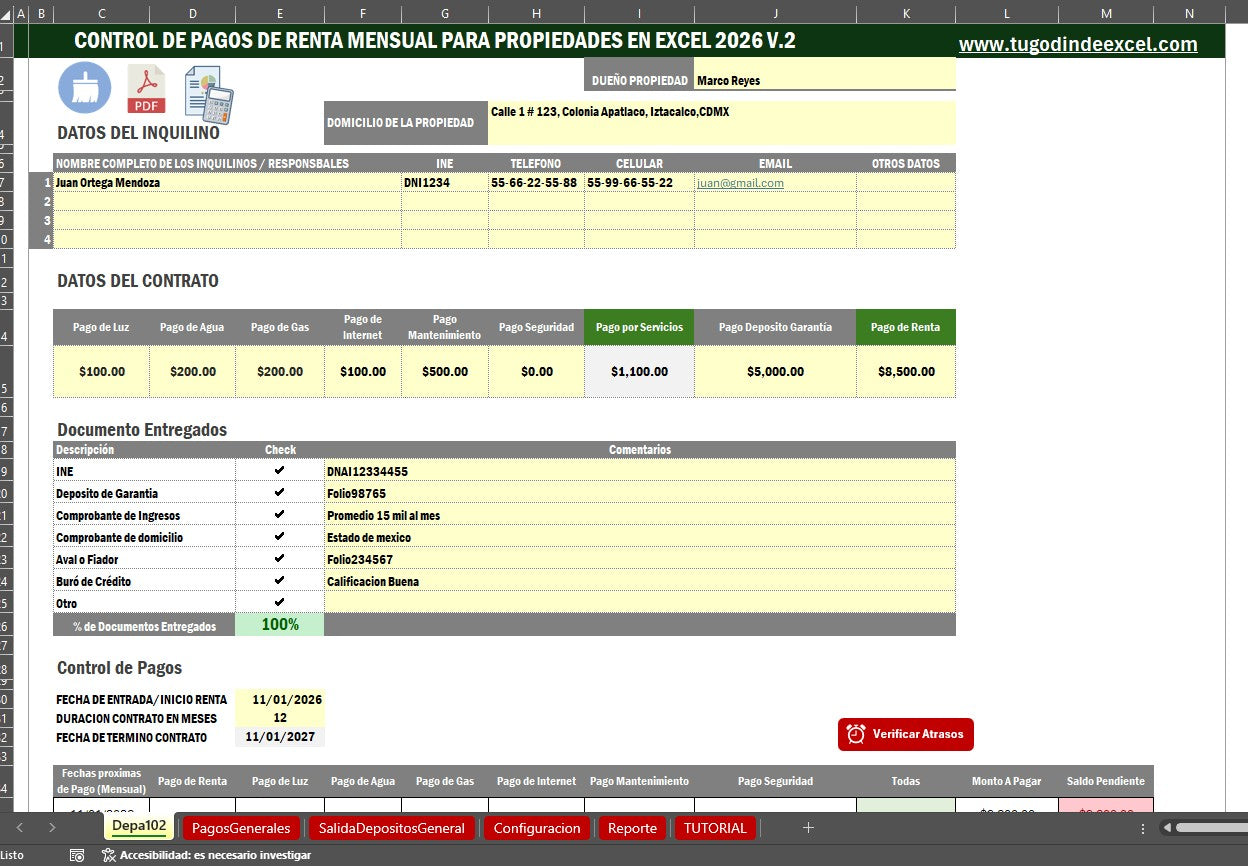Open the sheet list via the three-dot menu

tap(1141, 828)
